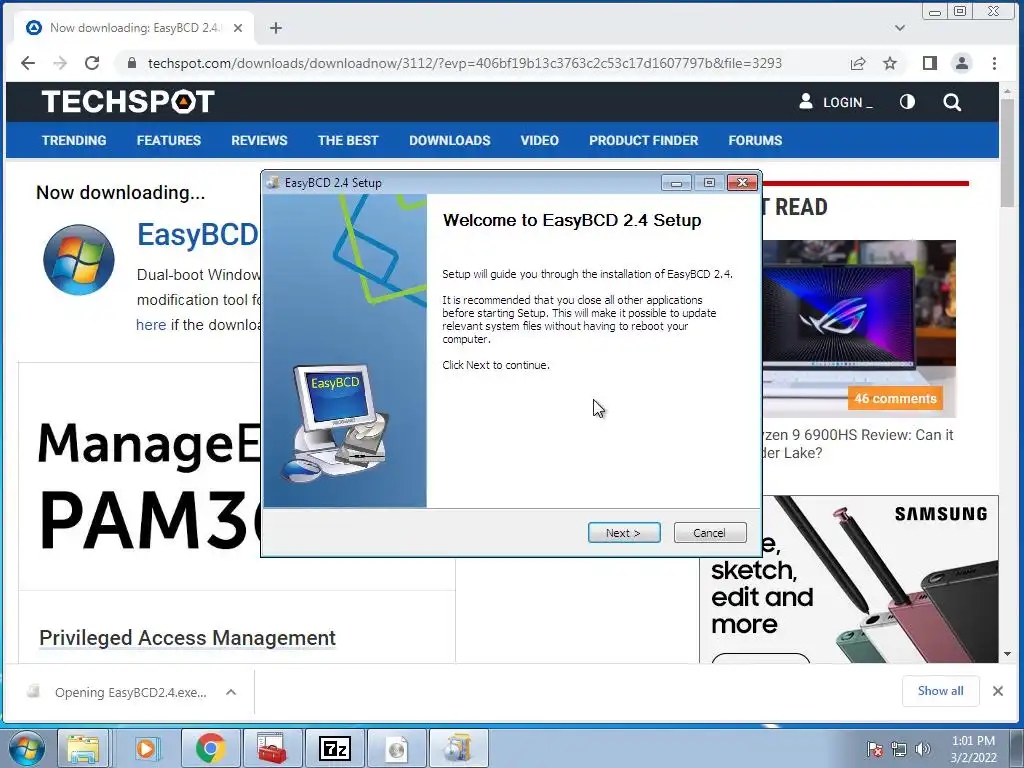Viewport: 1024px width, 768px height.
Task: Click the EasyBCD Setup title bar icon
Action: coord(273,183)
